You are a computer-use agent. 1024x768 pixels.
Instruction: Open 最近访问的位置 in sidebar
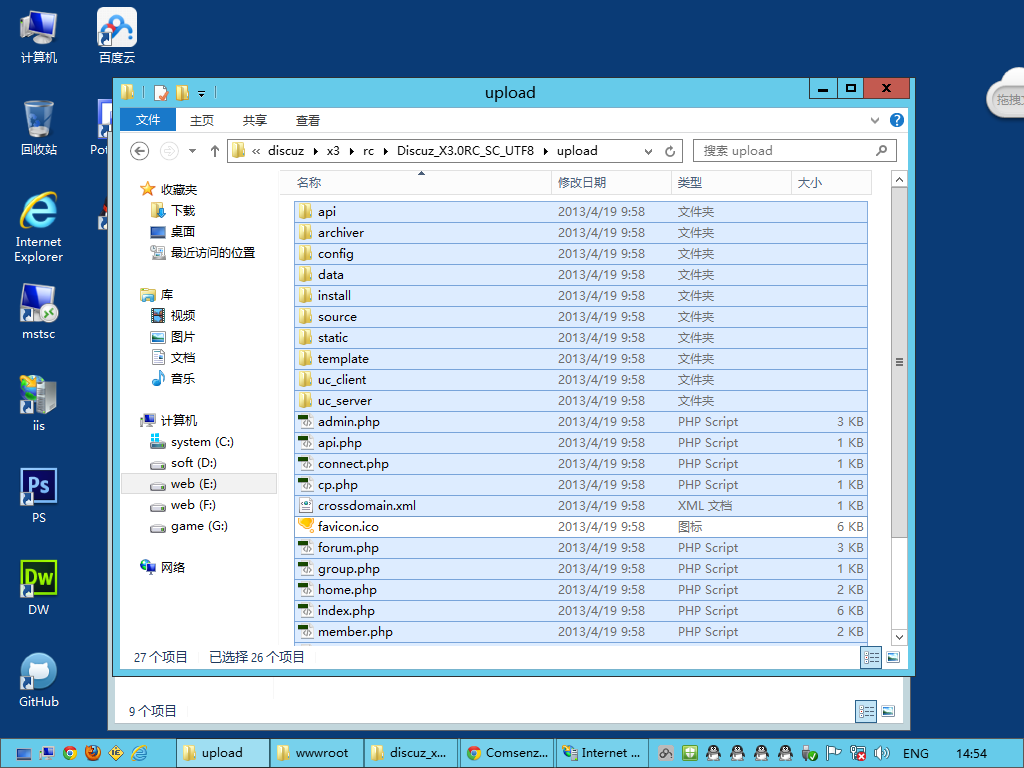203,252
